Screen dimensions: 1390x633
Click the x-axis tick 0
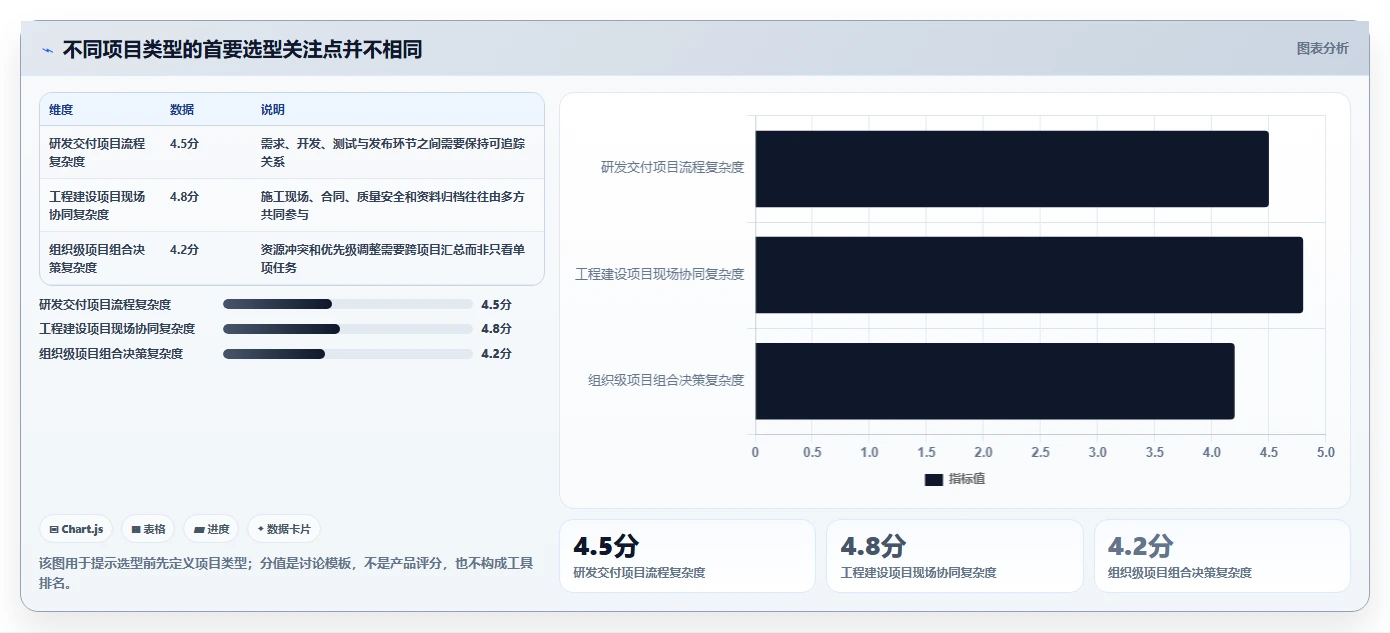(x=755, y=452)
